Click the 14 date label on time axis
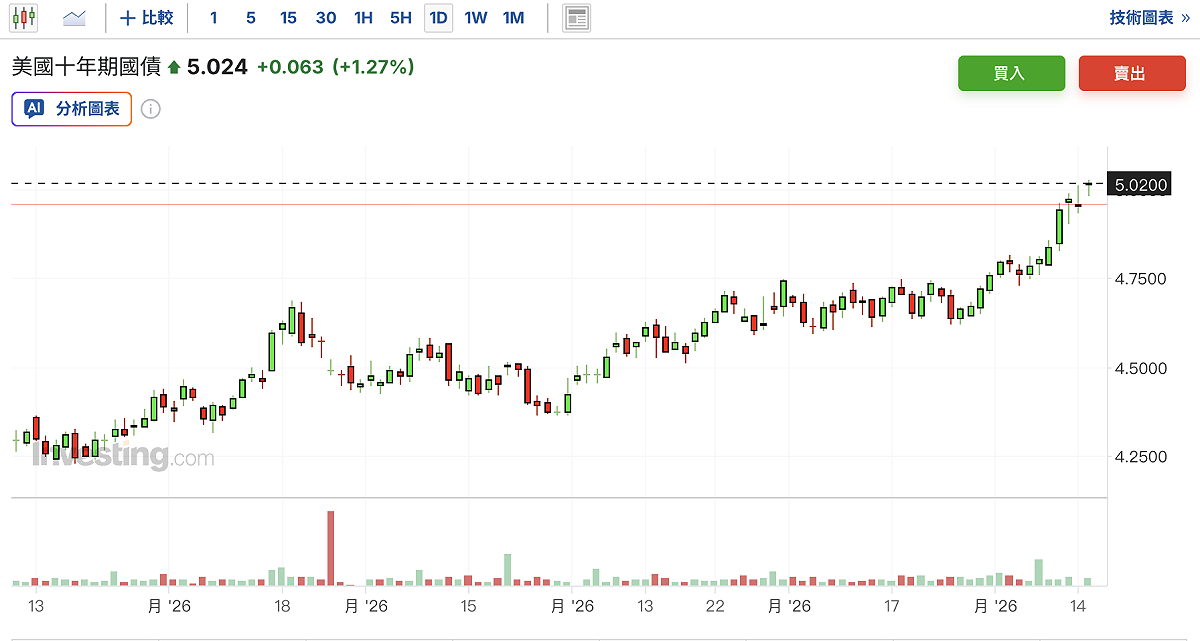This screenshot has height=641, width=1200. 1078,606
